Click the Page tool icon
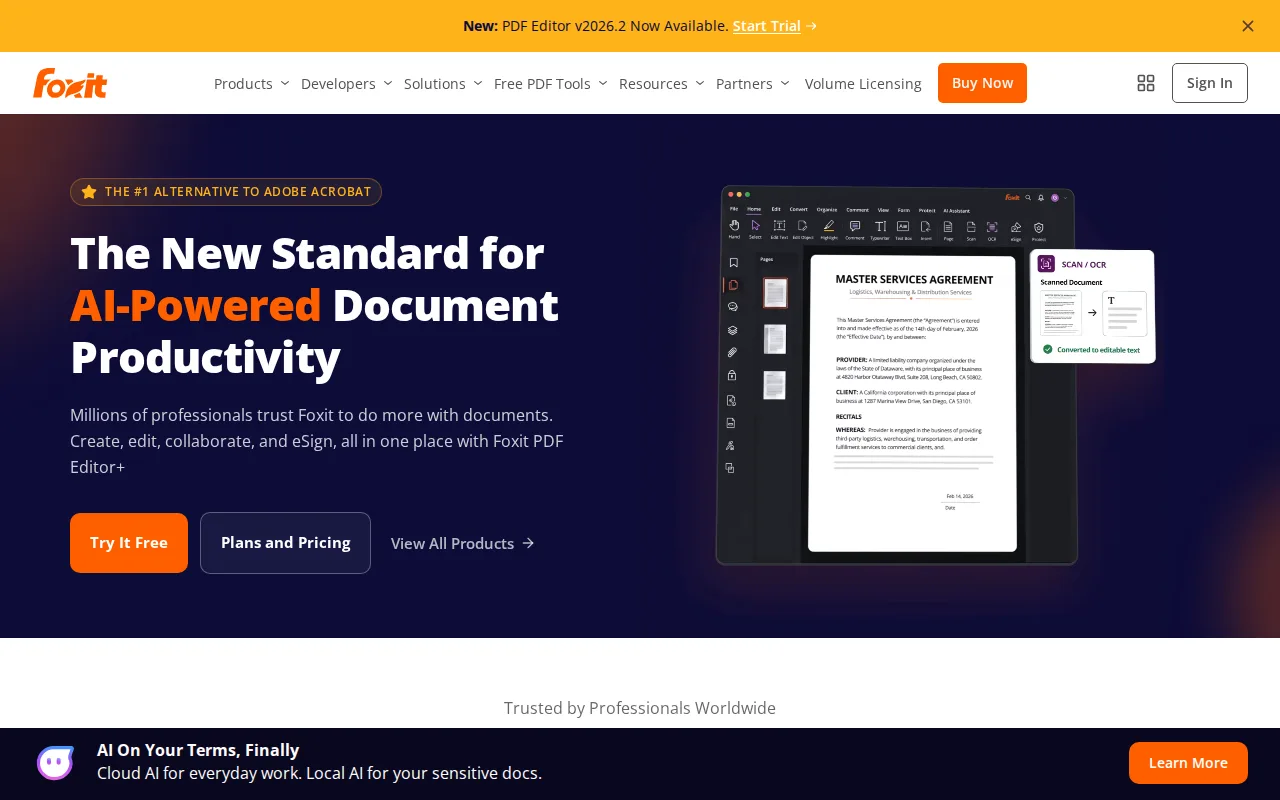 (x=948, y=227)
